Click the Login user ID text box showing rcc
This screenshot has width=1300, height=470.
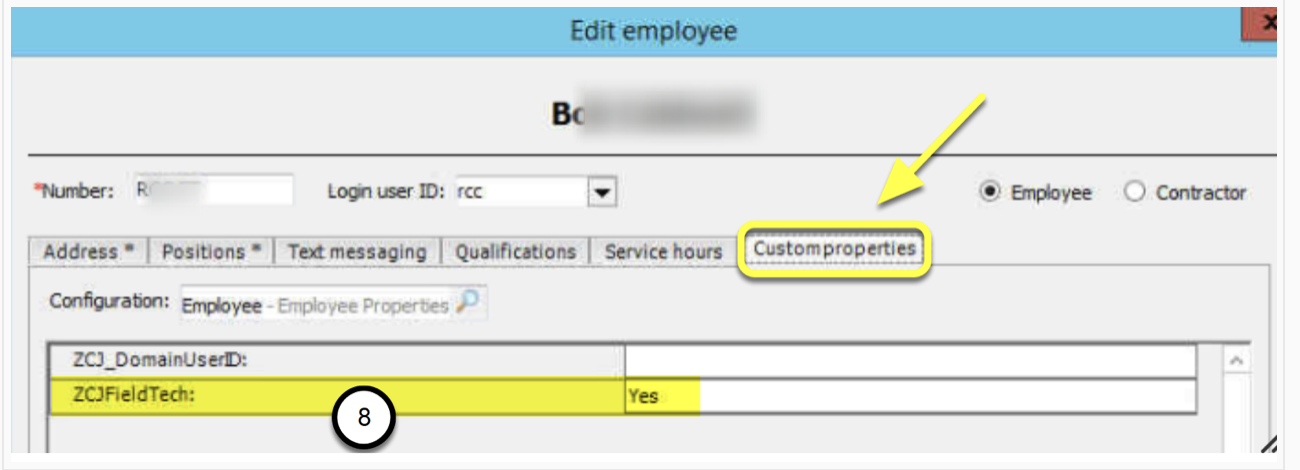pyautogui.click(x=518, y=191)
